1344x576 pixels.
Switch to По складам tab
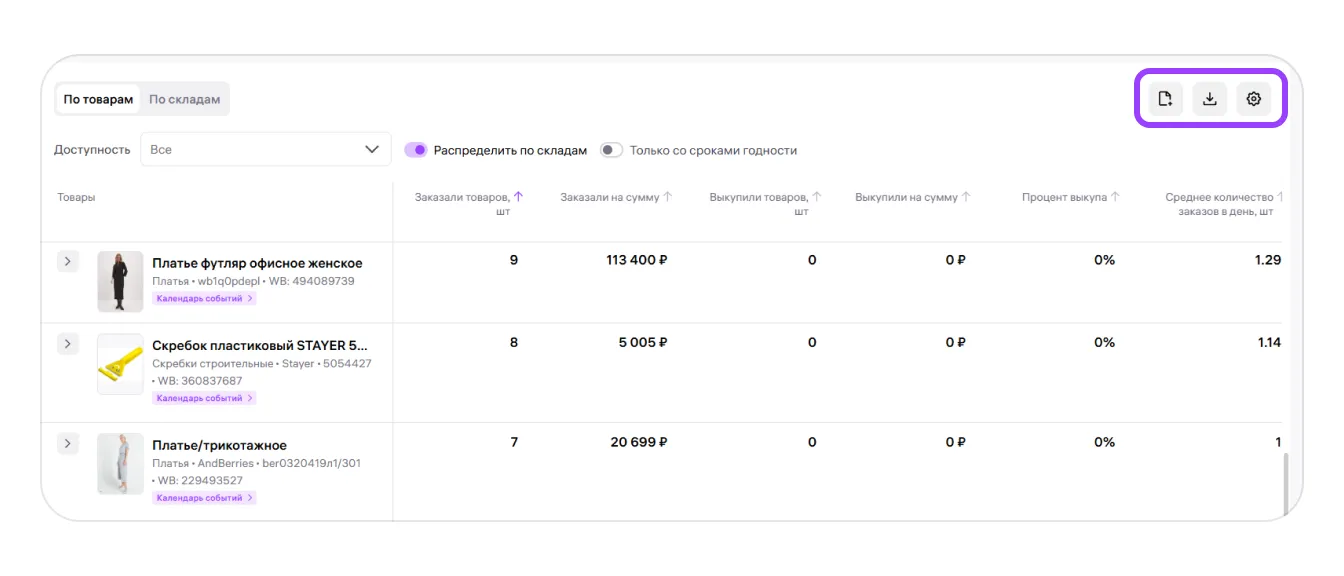184,100
